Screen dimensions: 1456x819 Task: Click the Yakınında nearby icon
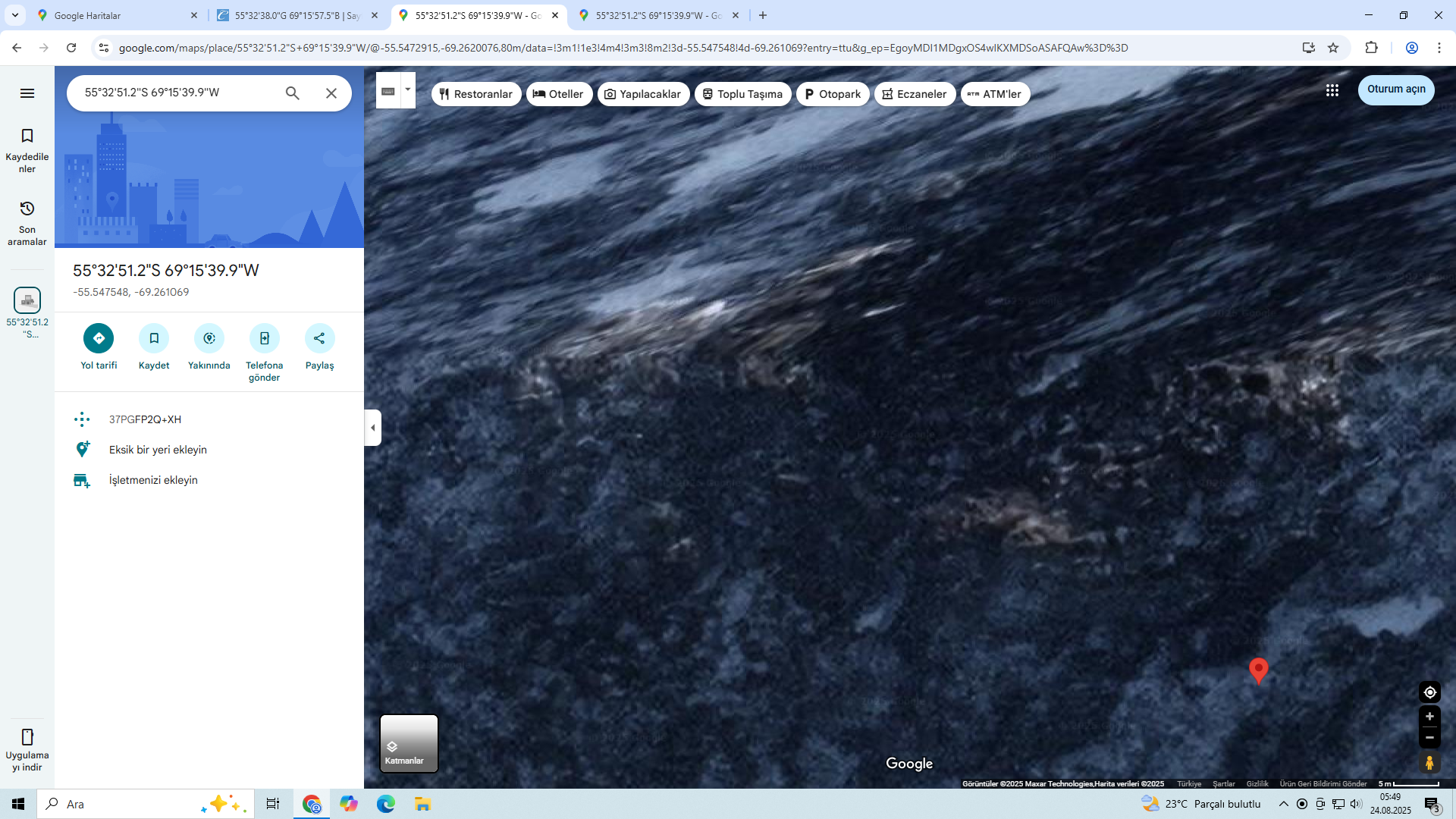pos(209,338)
